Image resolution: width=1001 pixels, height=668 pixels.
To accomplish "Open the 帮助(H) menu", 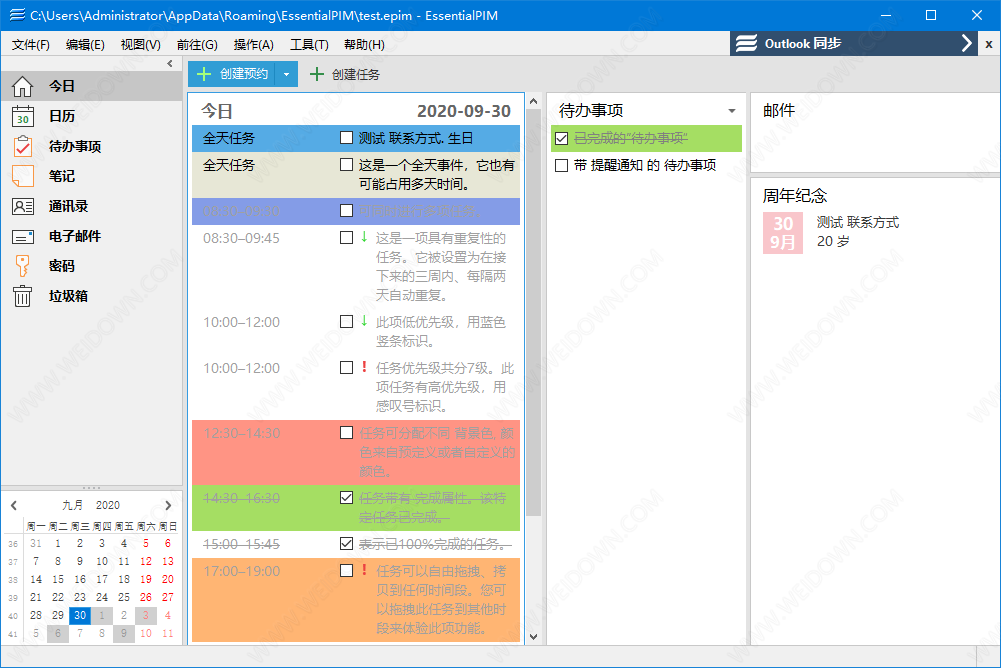I will 364,44.
